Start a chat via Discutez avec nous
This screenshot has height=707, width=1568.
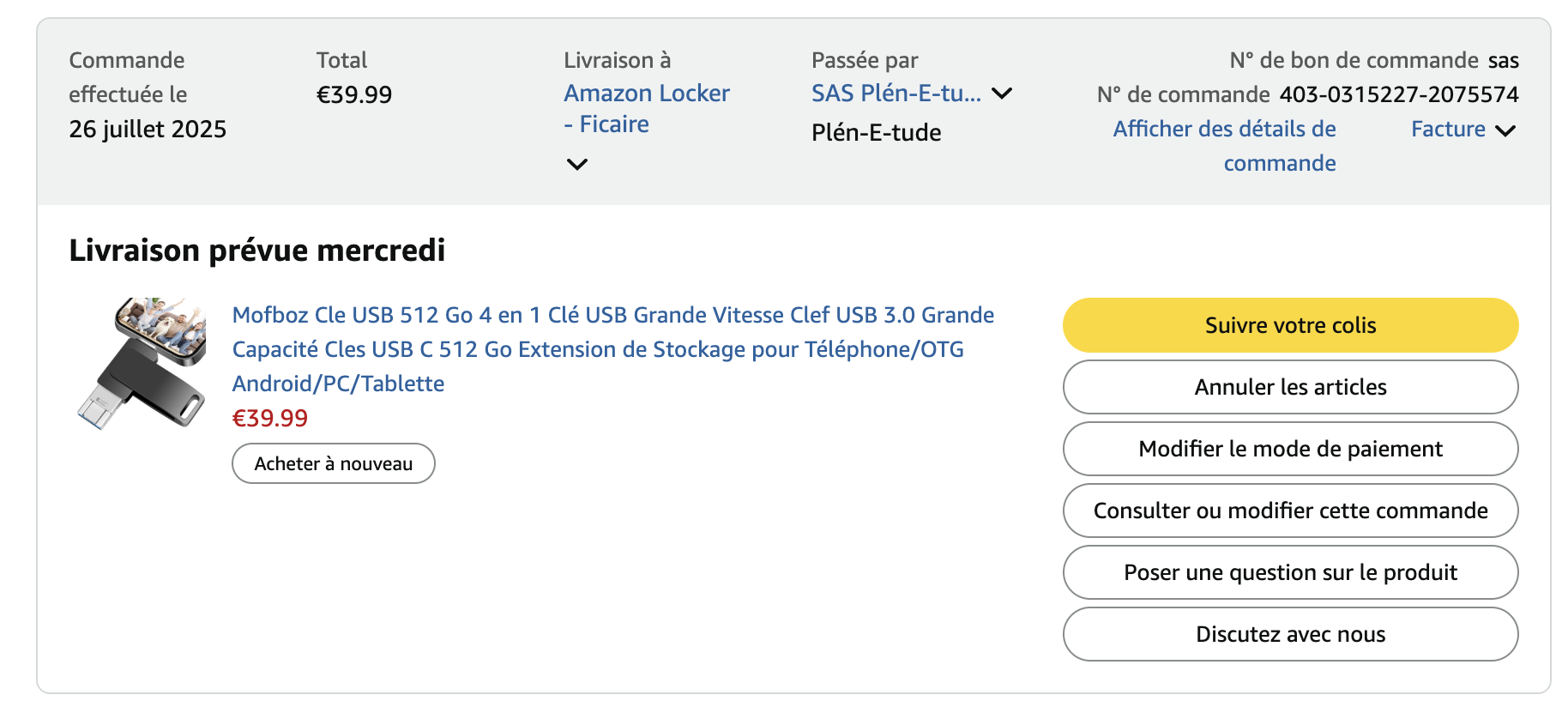1290,634
